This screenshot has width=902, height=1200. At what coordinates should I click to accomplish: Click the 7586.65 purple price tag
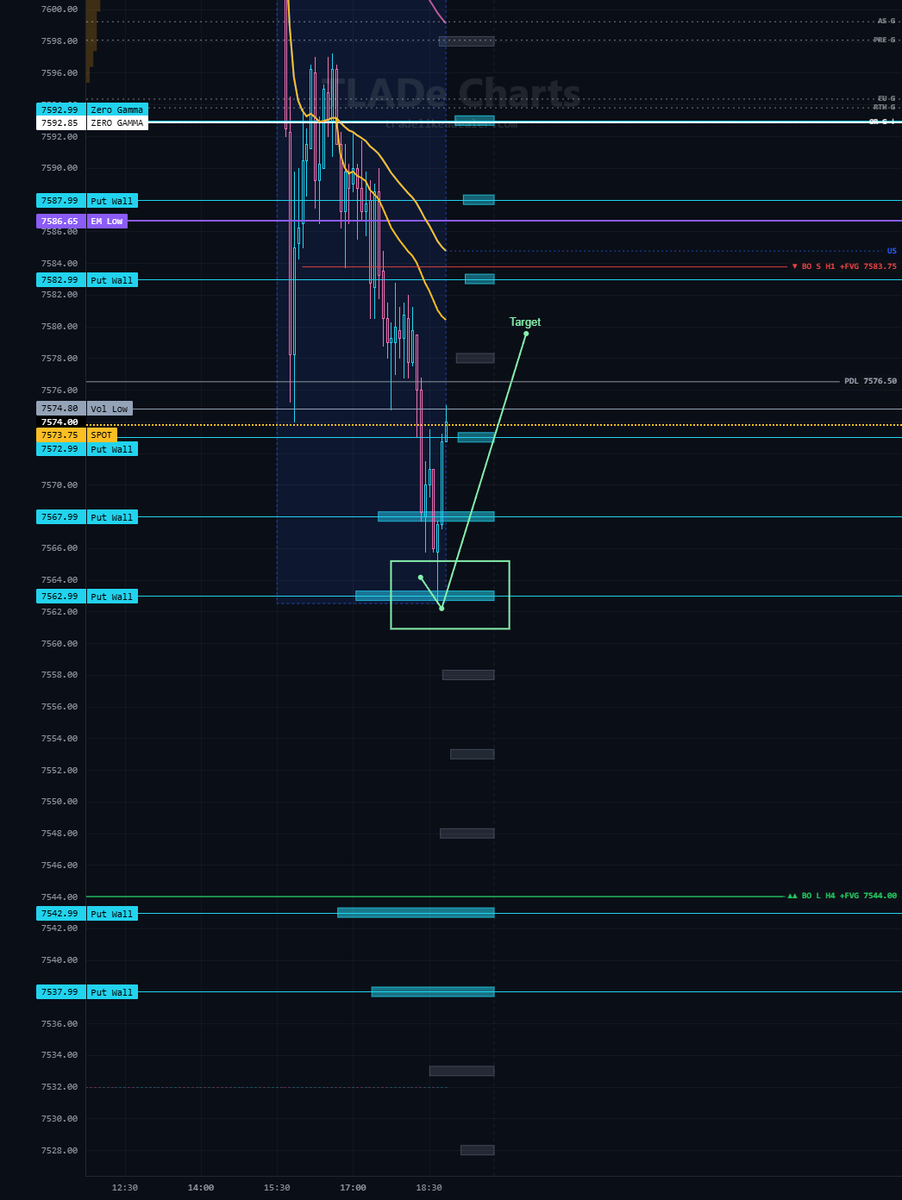[61, 221]
